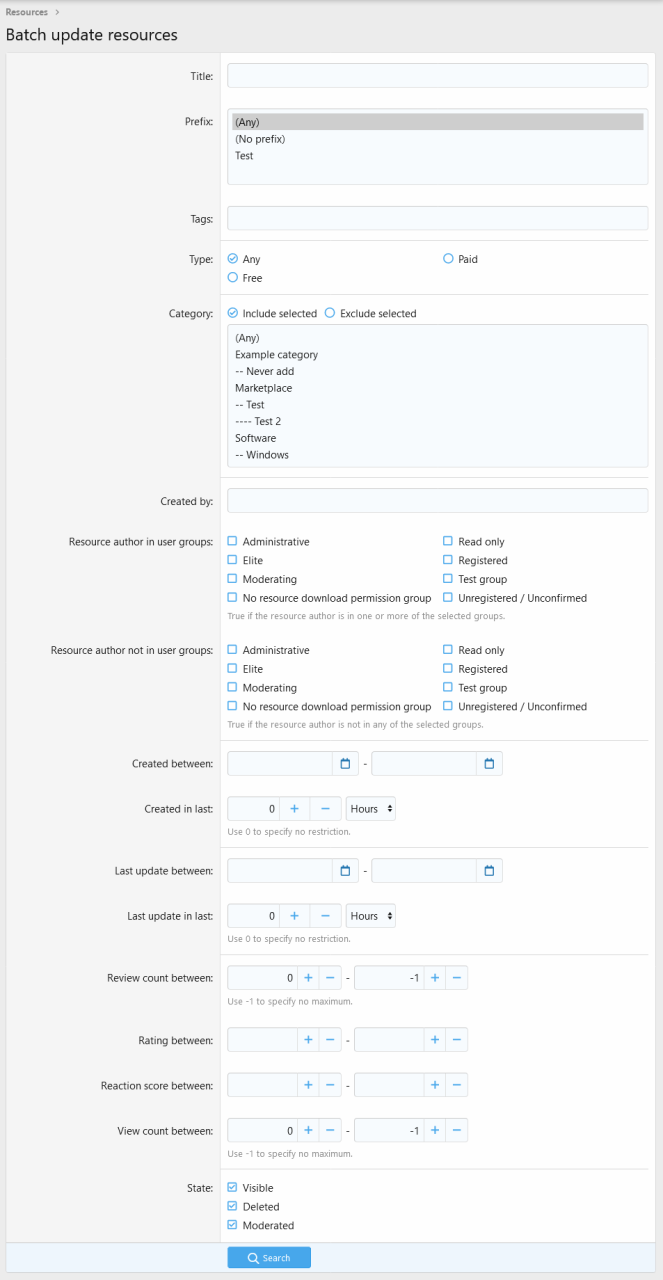The width and height of the screenshot is (663, 1280).
Task: Click the Resources breadcrumb link
Action: [26, 12]
